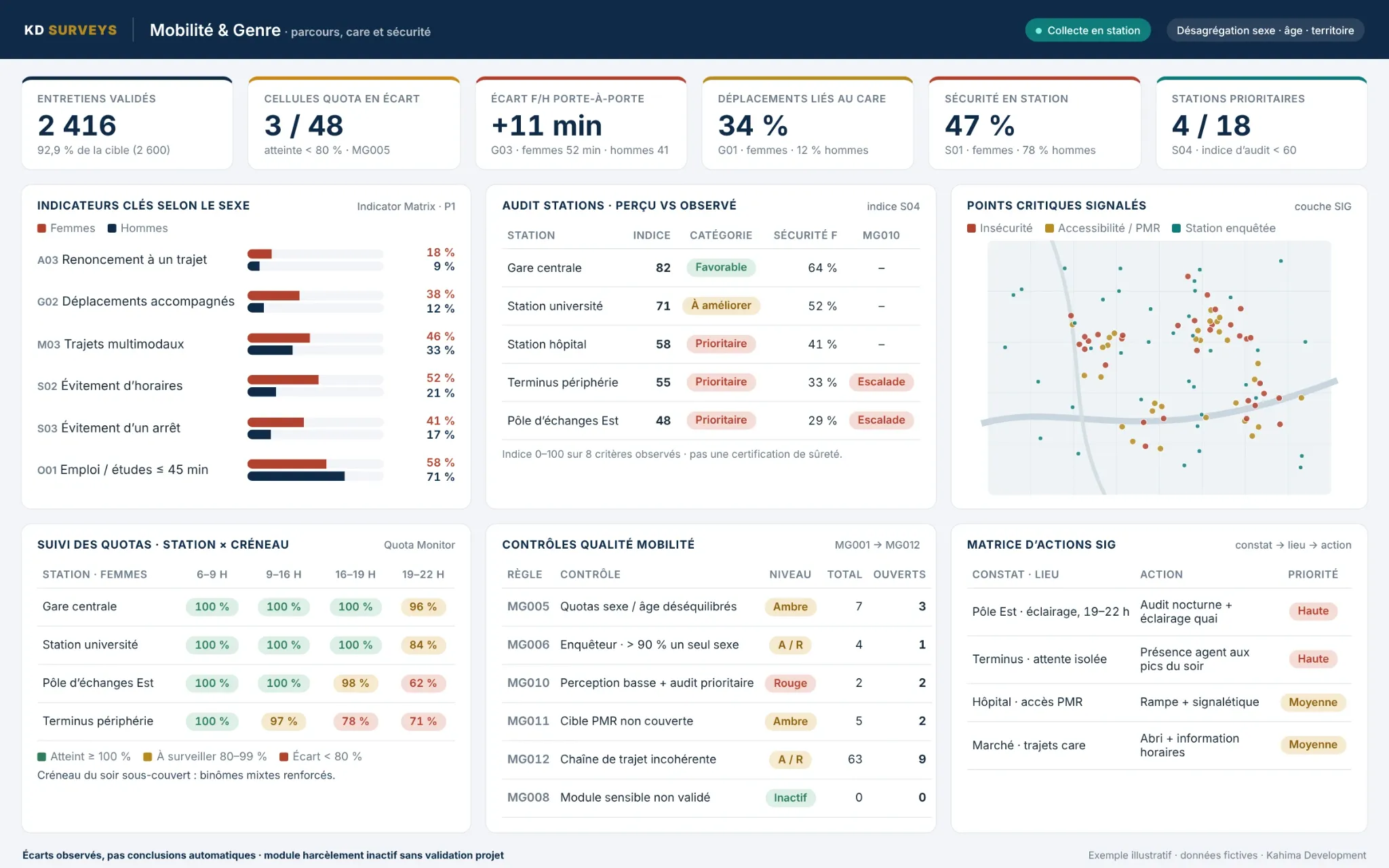Screen dimensions: 1389x868
Task: Click the A / R badge for MG012
Action: tap(789, 759)
